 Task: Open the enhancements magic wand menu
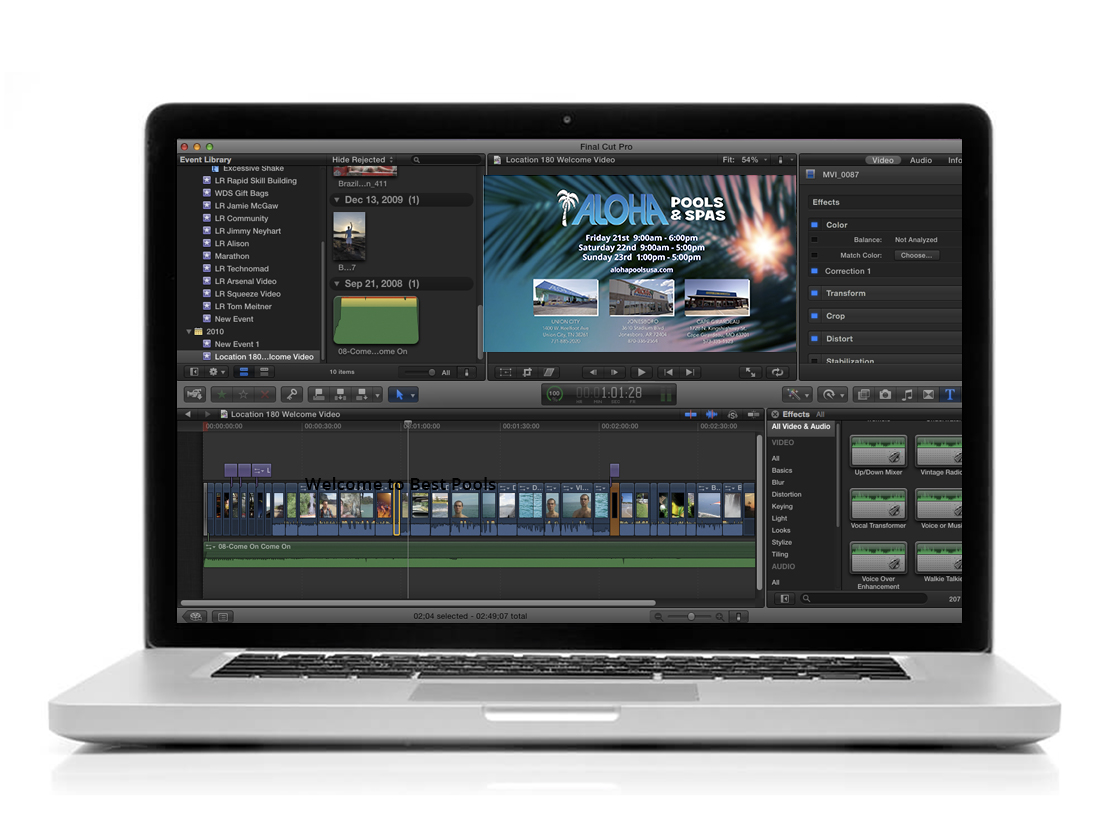pos(796,394)
